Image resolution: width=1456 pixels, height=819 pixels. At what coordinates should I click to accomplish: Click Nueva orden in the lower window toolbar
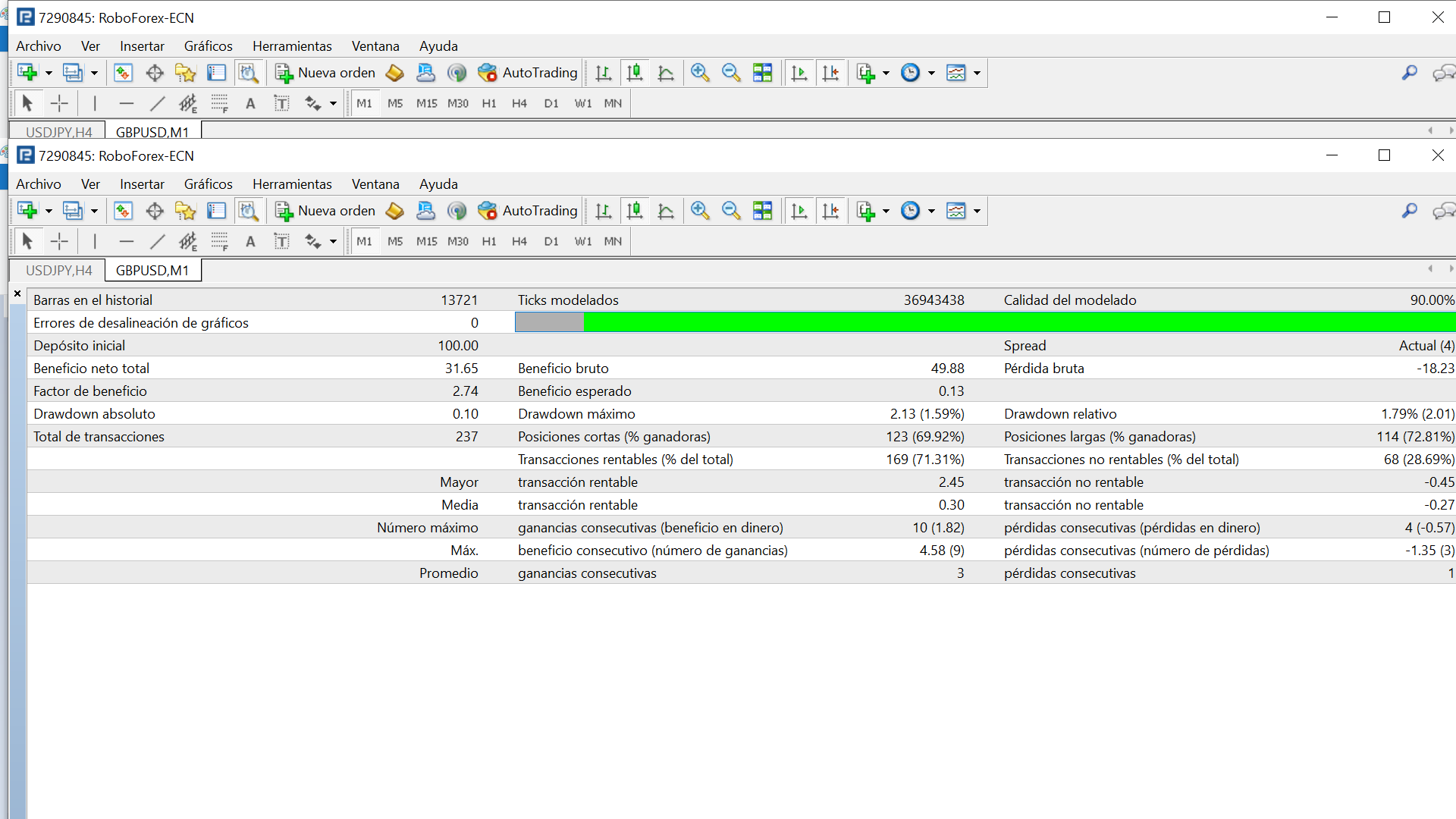[326, 211]
